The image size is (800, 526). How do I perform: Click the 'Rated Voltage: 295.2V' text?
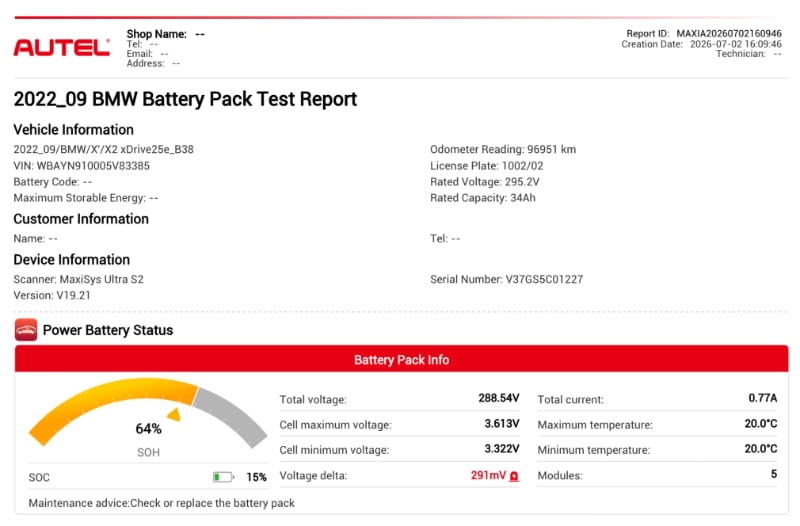point(485,182)
